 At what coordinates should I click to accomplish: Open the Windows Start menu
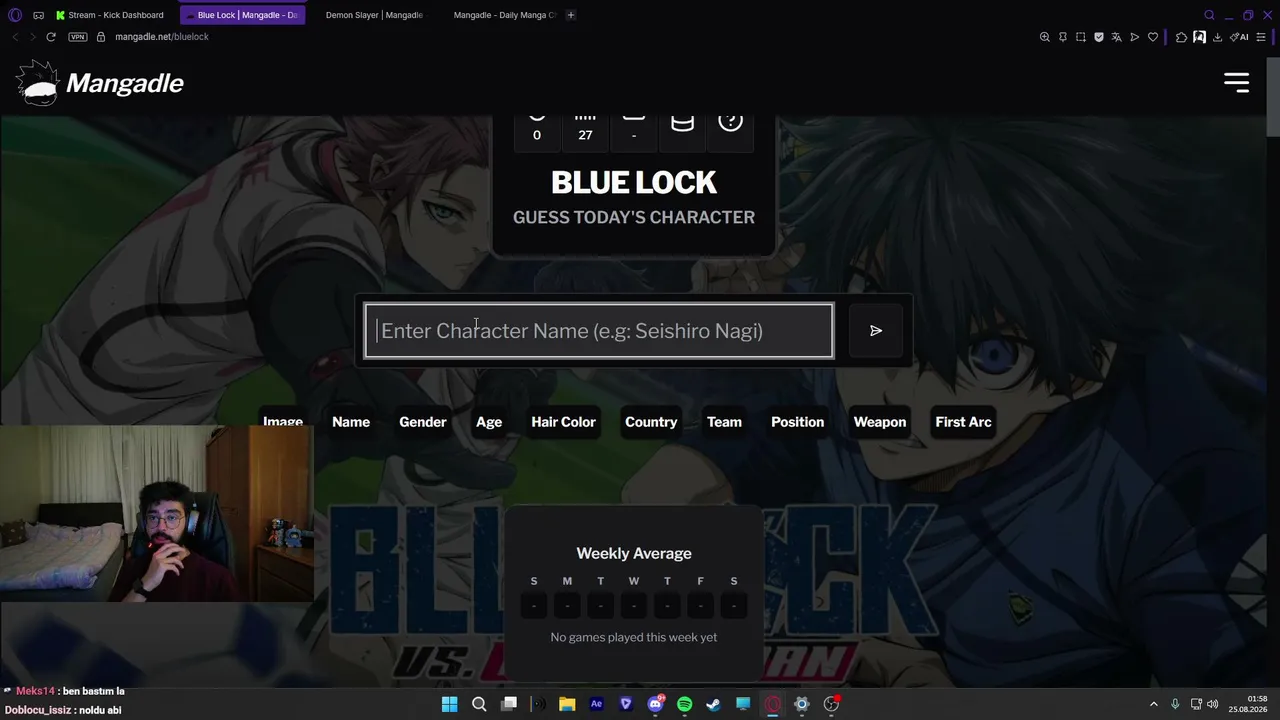[x=450, y=704]
